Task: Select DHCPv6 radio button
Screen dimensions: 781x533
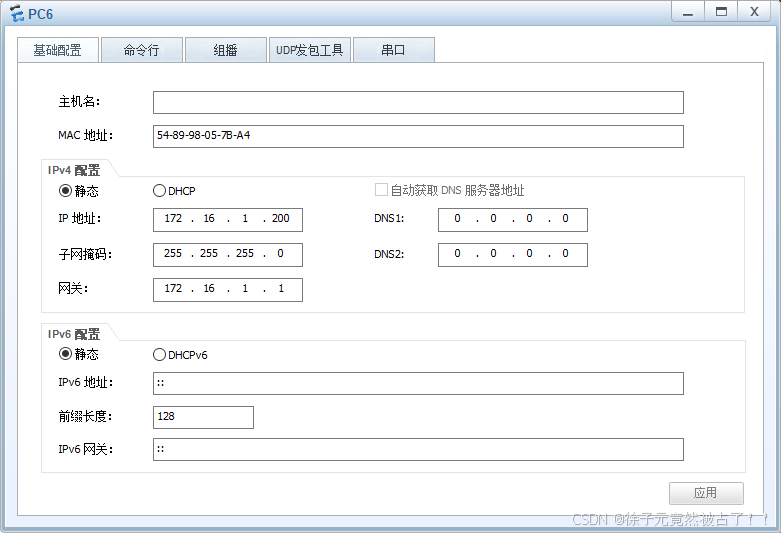Action: click(x=159, y=354)
